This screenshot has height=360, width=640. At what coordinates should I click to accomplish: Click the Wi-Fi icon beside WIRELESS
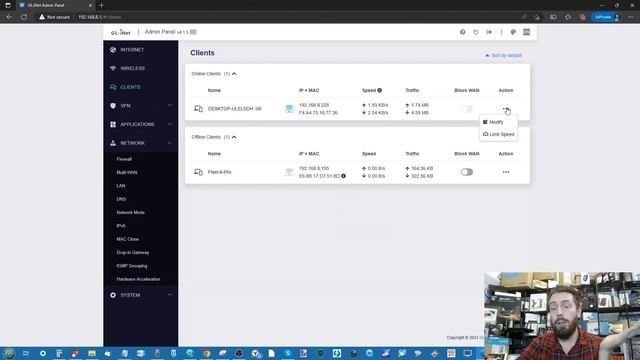(x=113, y=69)
